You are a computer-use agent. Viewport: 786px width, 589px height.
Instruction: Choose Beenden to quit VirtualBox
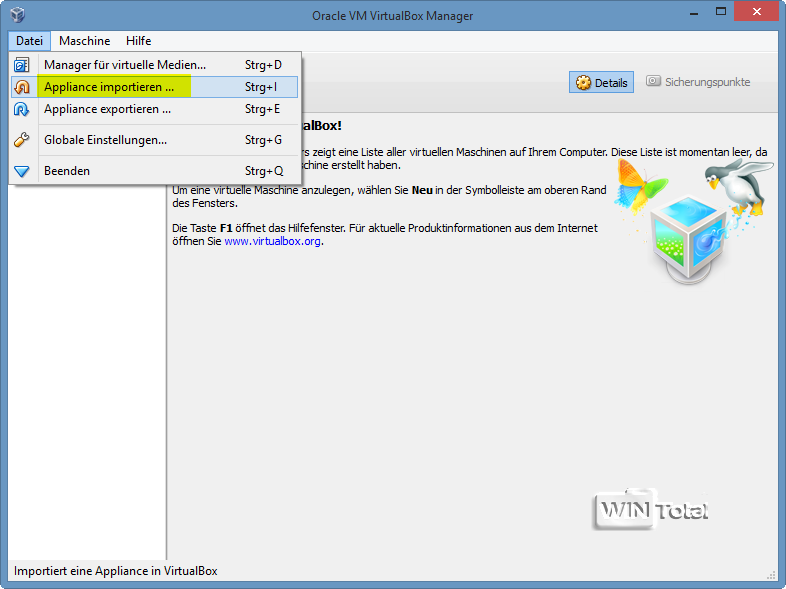click(154, 171)
